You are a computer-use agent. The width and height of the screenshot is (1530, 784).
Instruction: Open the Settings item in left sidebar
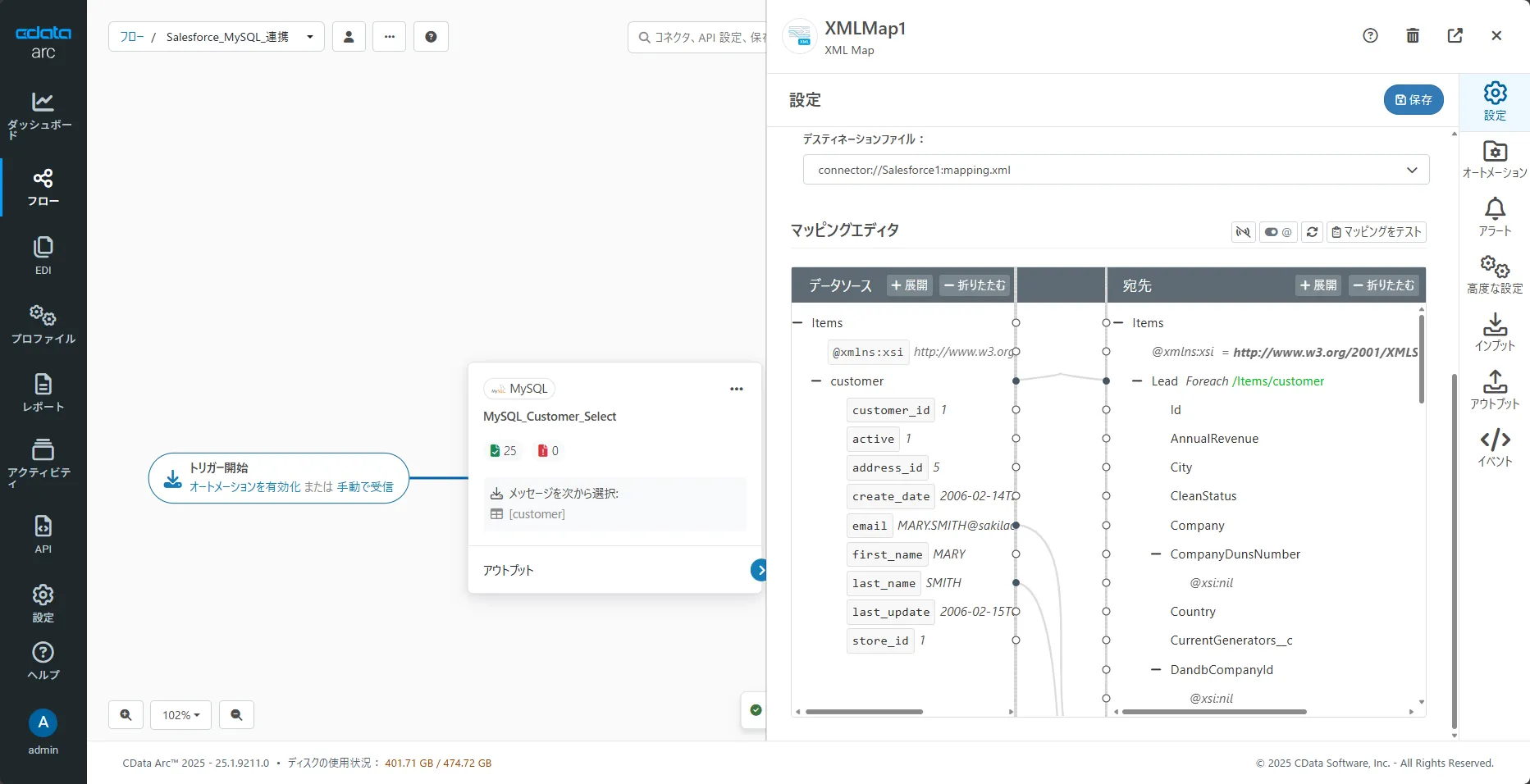click(43, 603)
